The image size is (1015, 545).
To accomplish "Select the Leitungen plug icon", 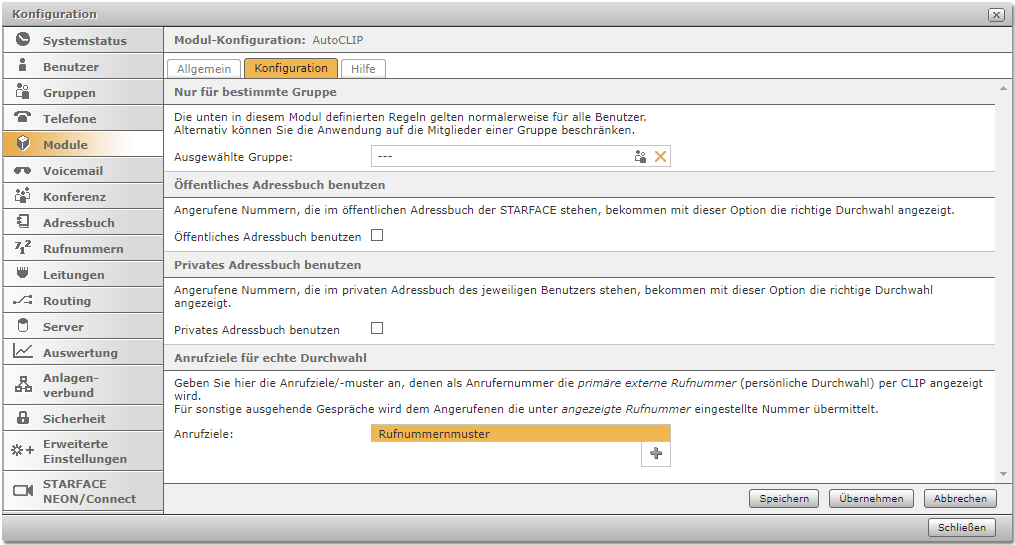I will (23, 274).
